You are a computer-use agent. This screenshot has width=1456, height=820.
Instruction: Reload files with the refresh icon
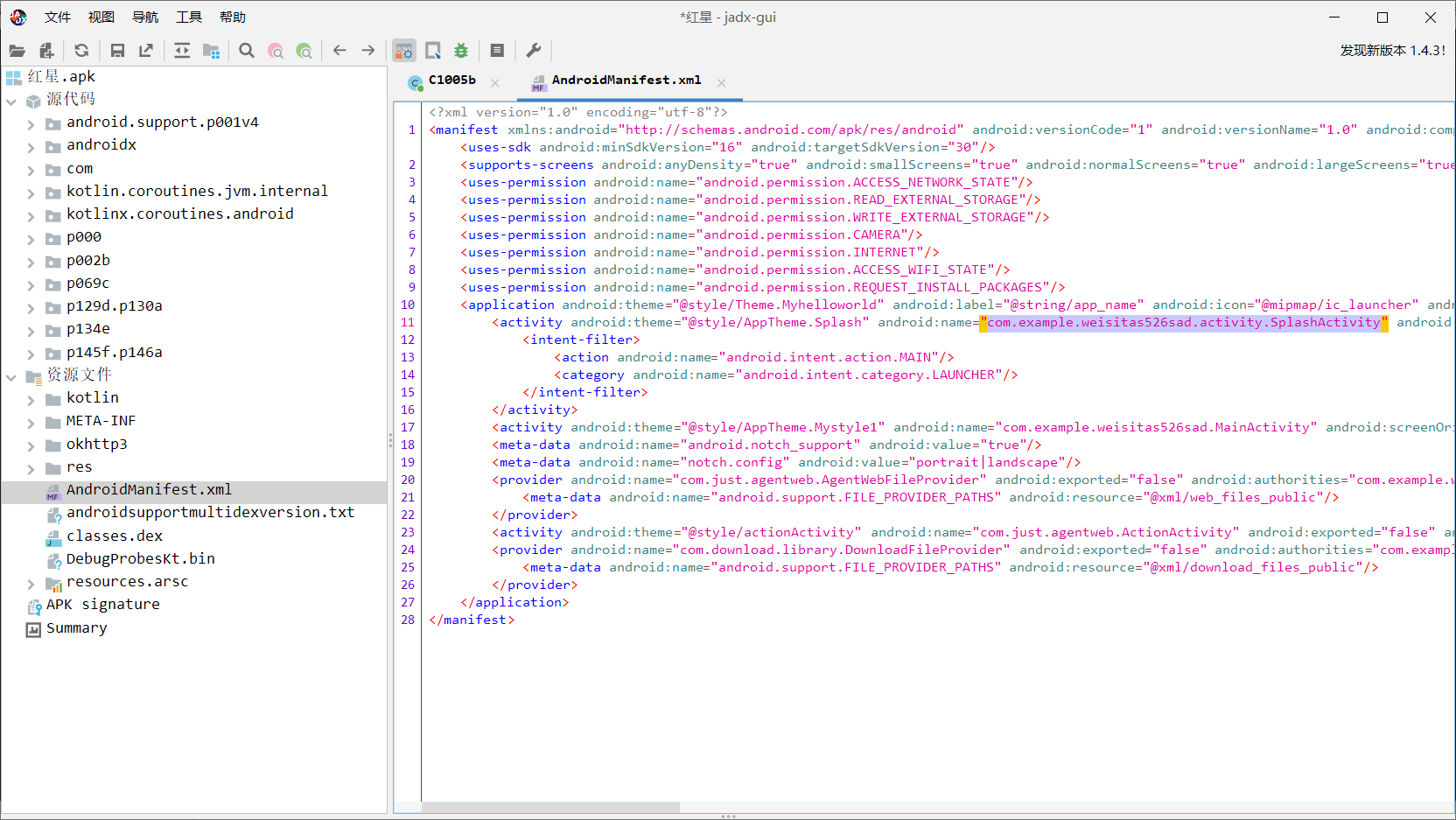point(81,51)
